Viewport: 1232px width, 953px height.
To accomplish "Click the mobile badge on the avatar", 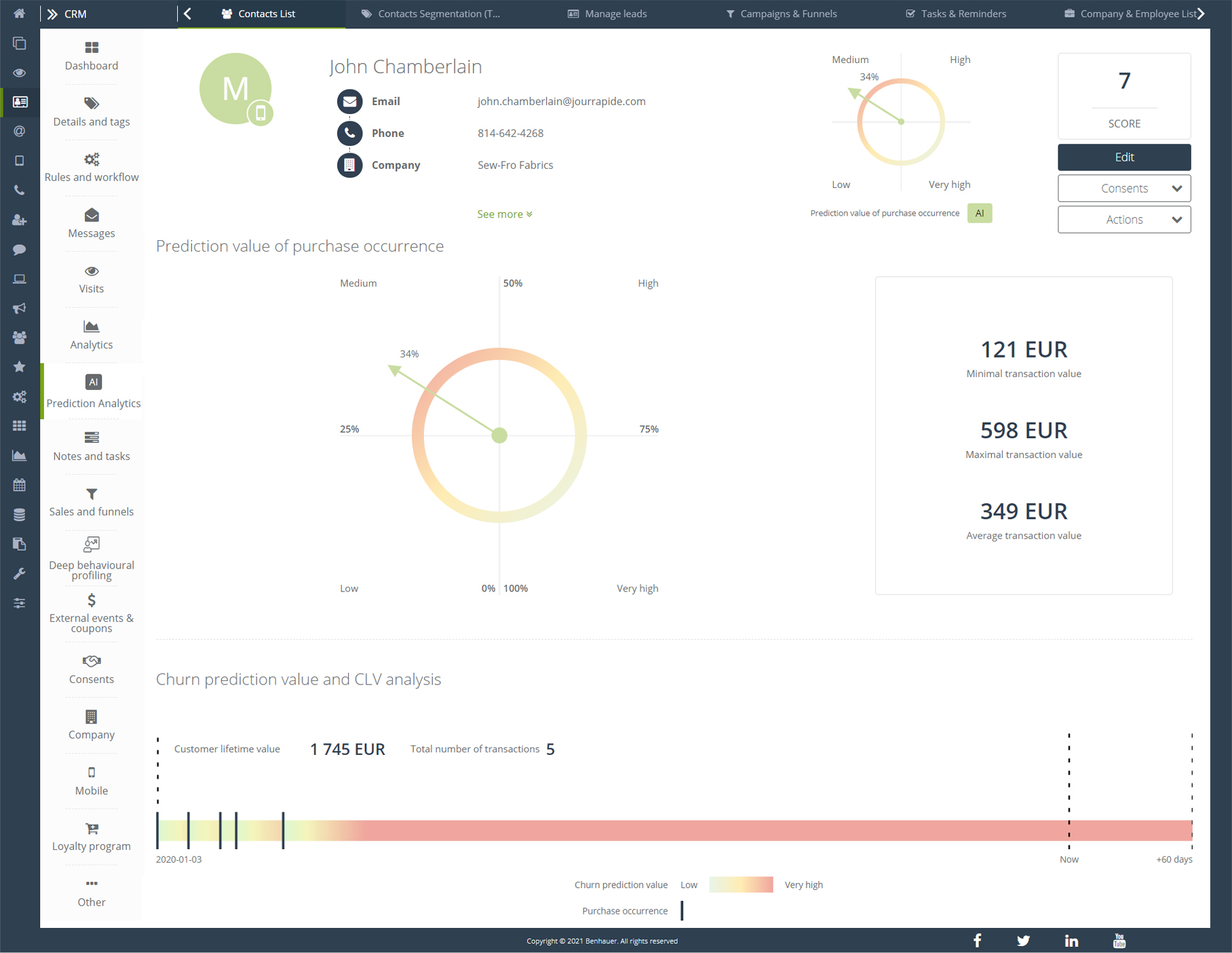I will 261,113.
